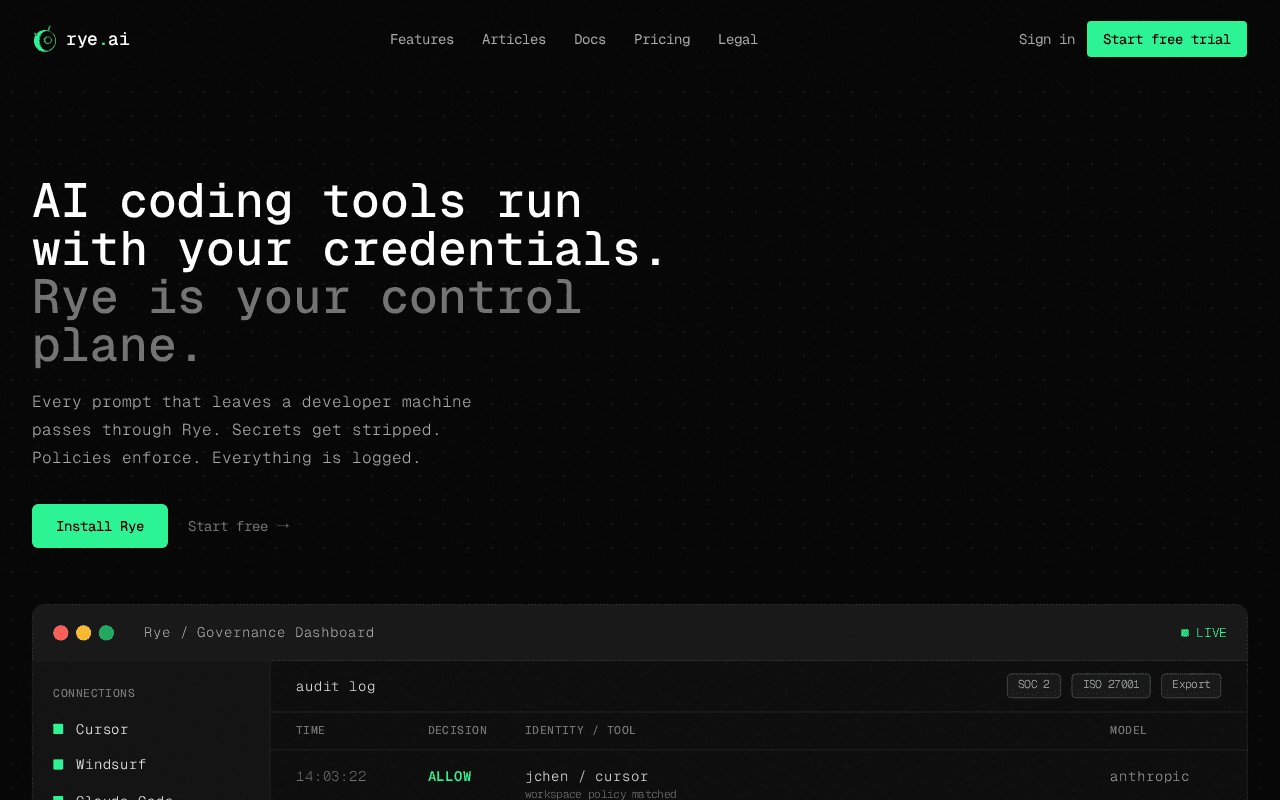Click the green window dot in the dashboard
Viewport: 1280px width, 800px height.
click(107, 633)
